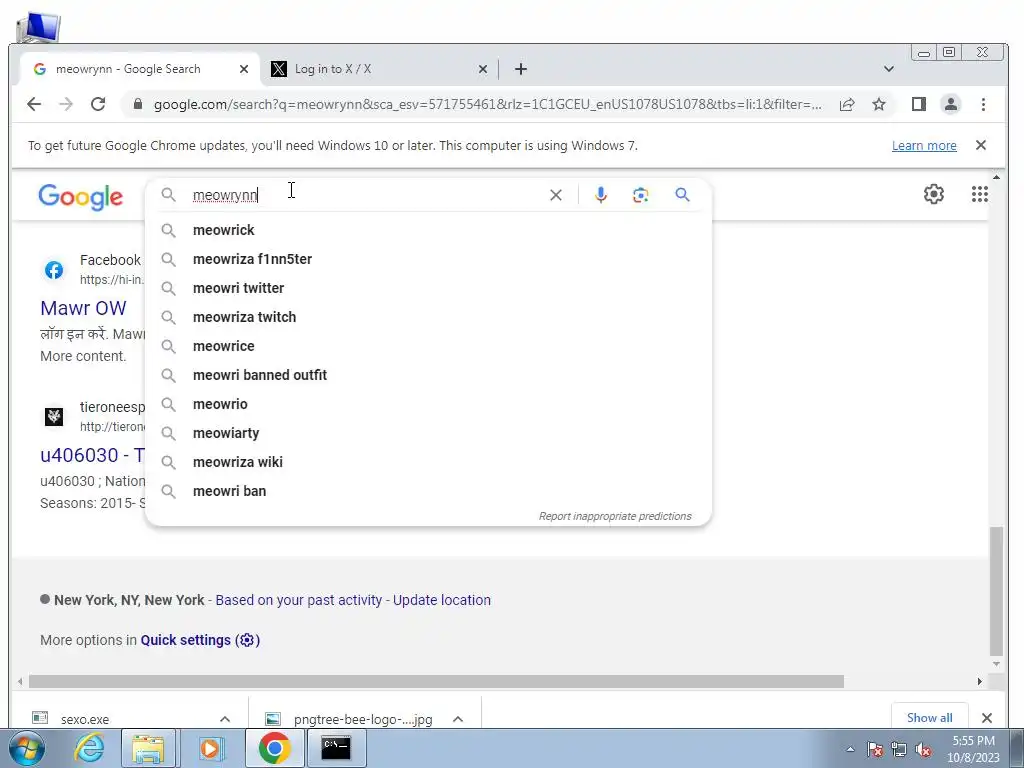Choose suggestion 'meowri twitter'
1024x768 pixels.
click(428, 288)
